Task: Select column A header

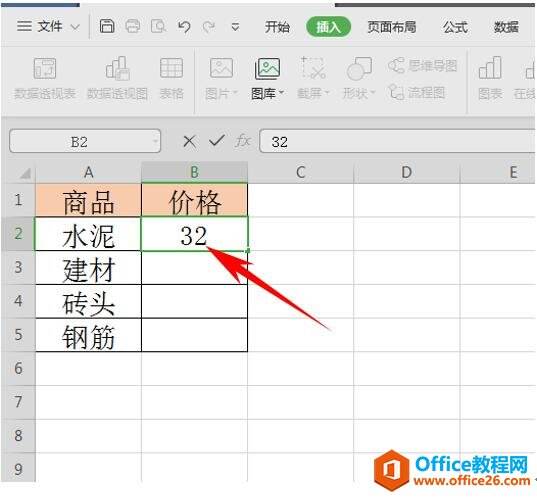Action: (x=88, y=172)
